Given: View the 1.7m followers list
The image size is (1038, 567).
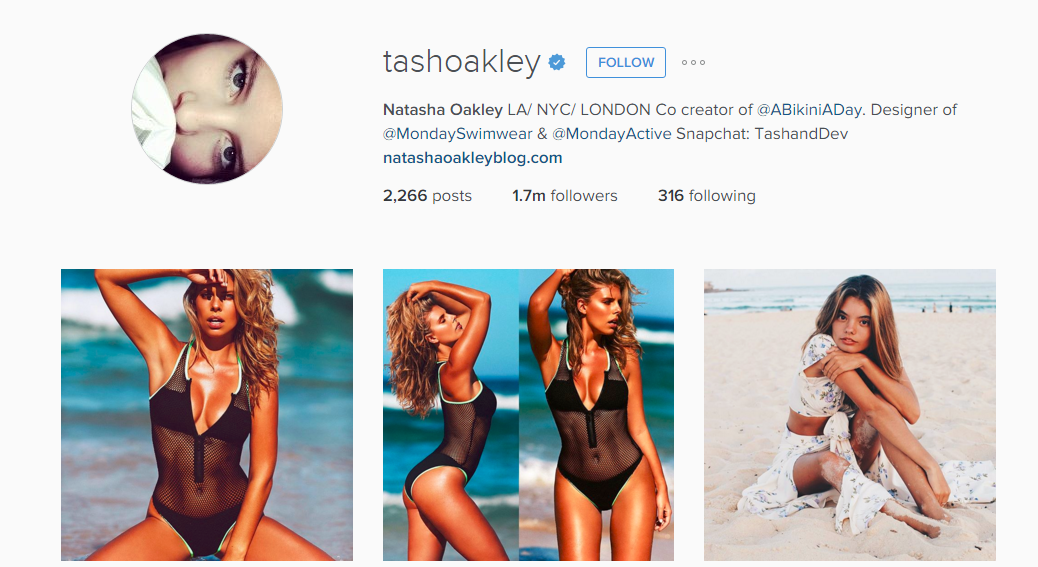Looking at the screenshot, I should pos(565,196).
